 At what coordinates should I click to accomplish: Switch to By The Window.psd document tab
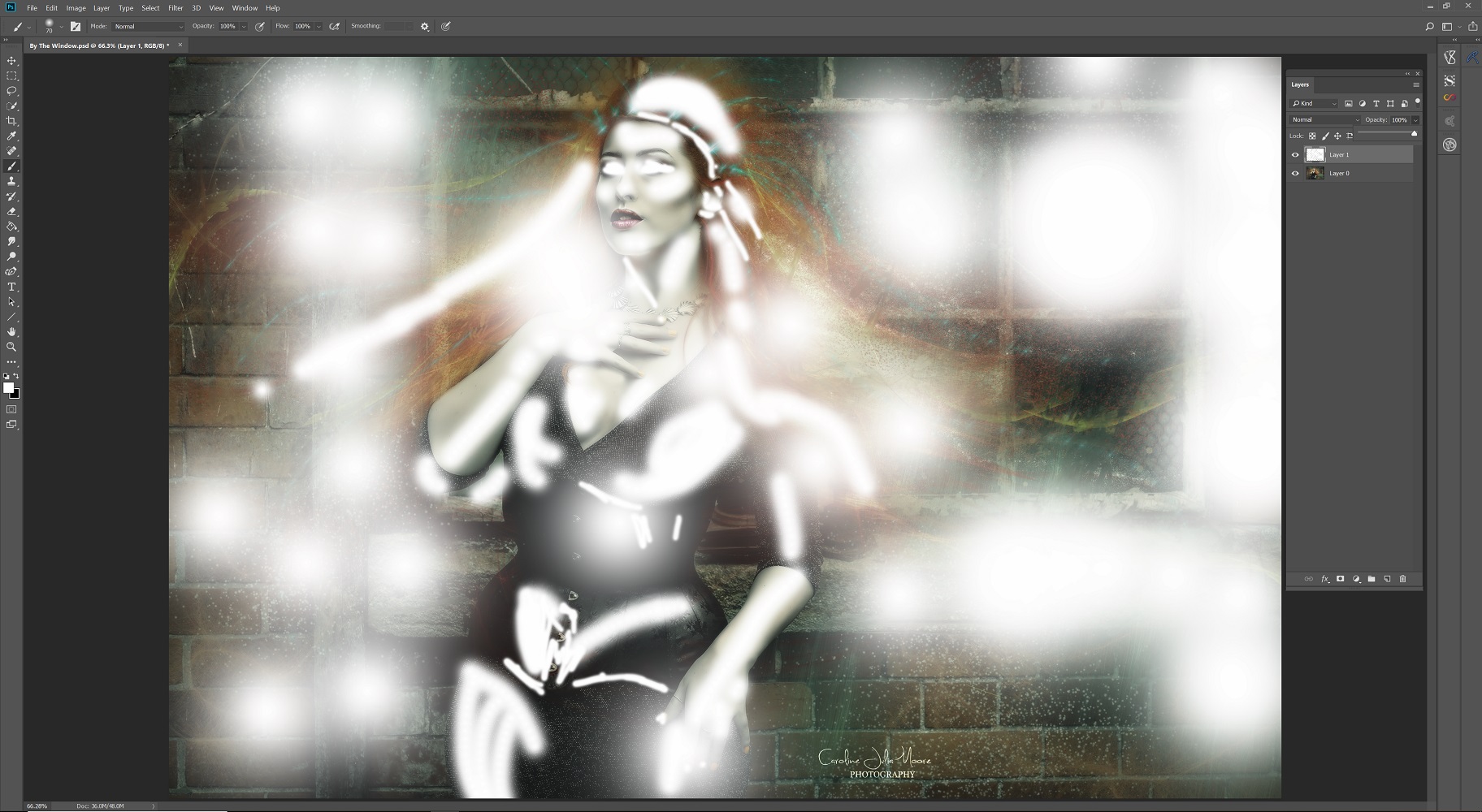(99, 45)
